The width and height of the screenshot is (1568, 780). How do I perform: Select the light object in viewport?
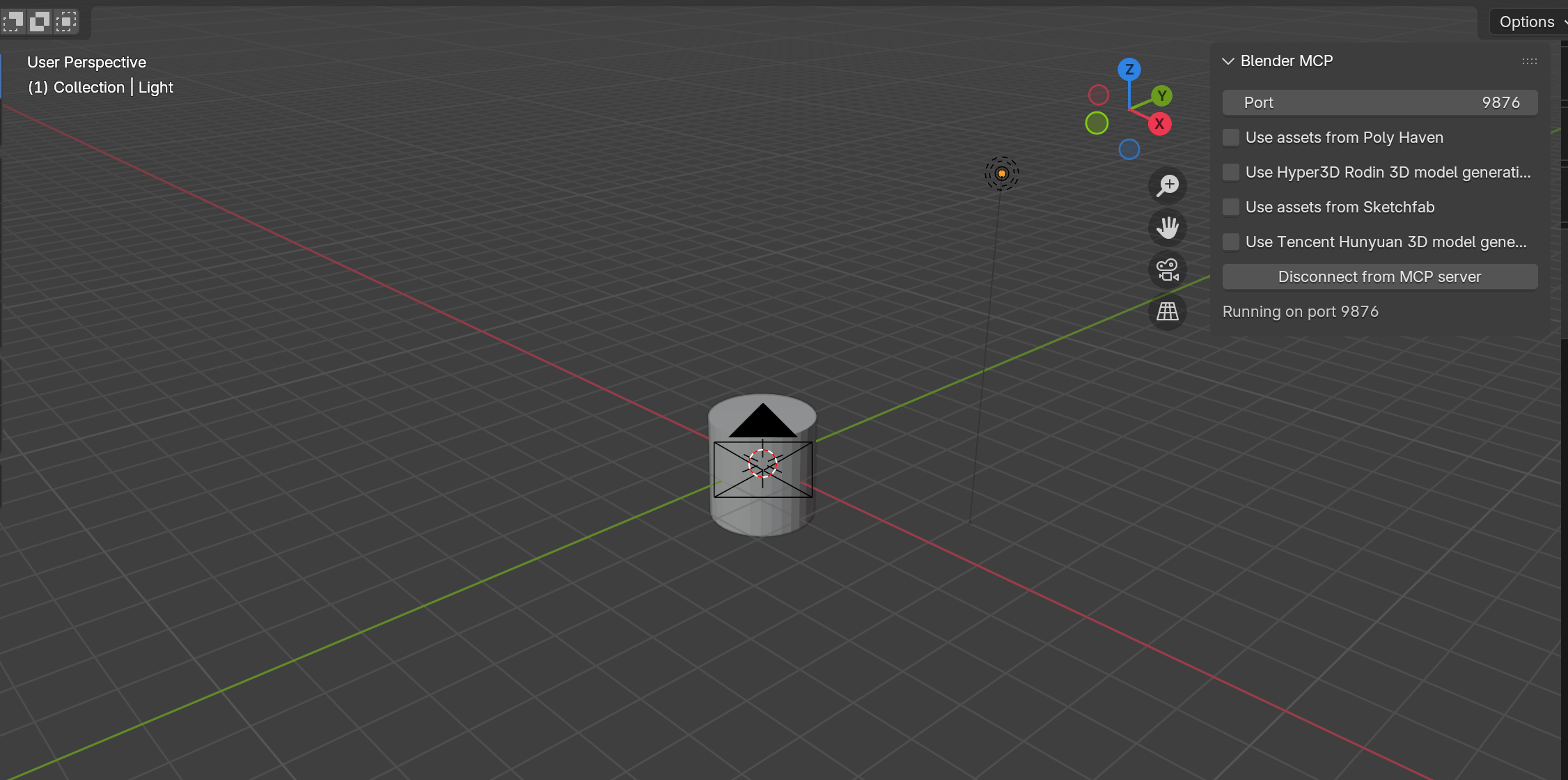coord(1001,173)
